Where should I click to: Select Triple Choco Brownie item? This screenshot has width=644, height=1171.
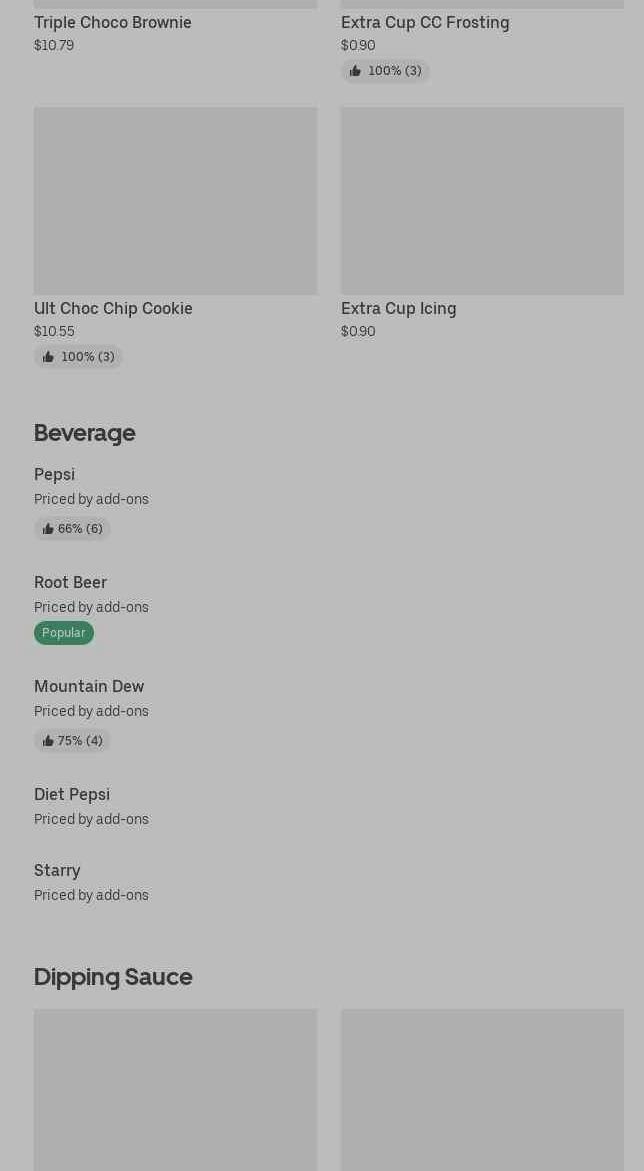(x=112, y=22)
